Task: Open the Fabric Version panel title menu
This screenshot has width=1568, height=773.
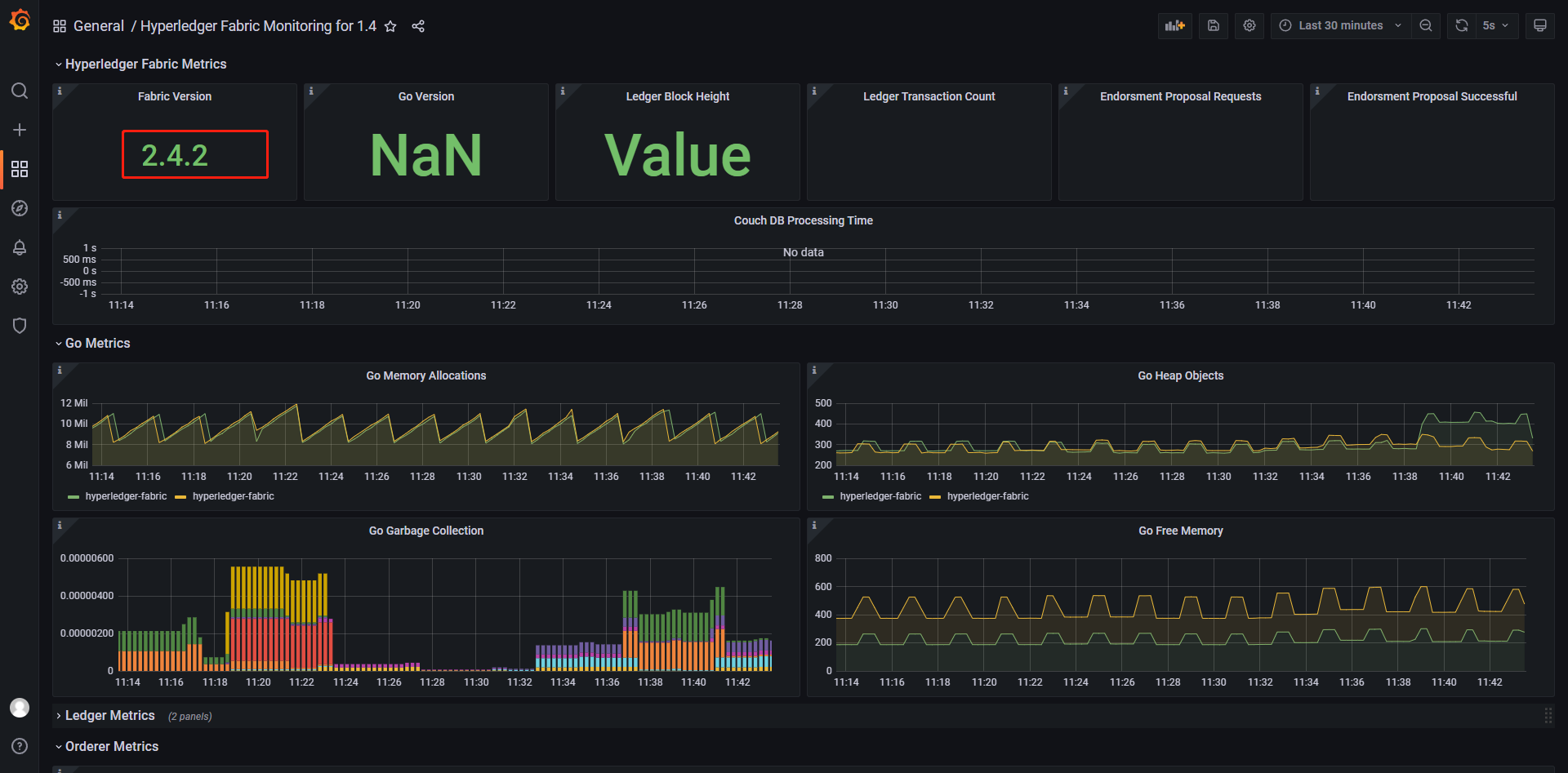Action: coord(175,96)
